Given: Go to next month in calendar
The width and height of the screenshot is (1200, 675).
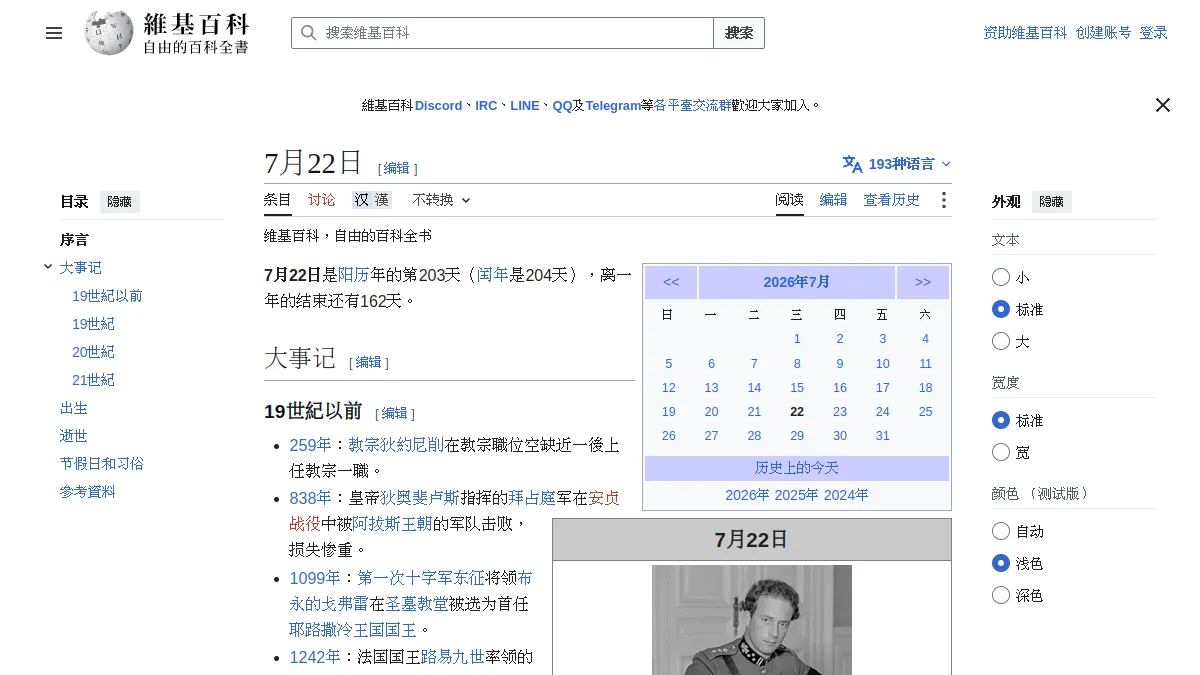Looking at the screenshot, I should point(923,282).
